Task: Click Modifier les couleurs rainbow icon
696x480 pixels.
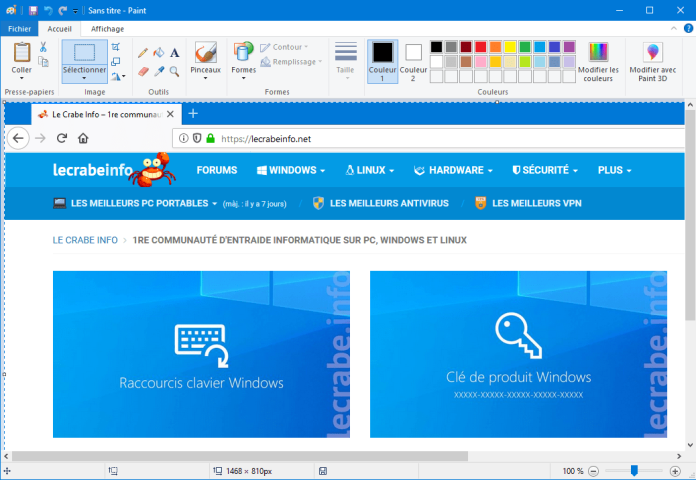Action: pyautogui.click(x=598, y=52)
